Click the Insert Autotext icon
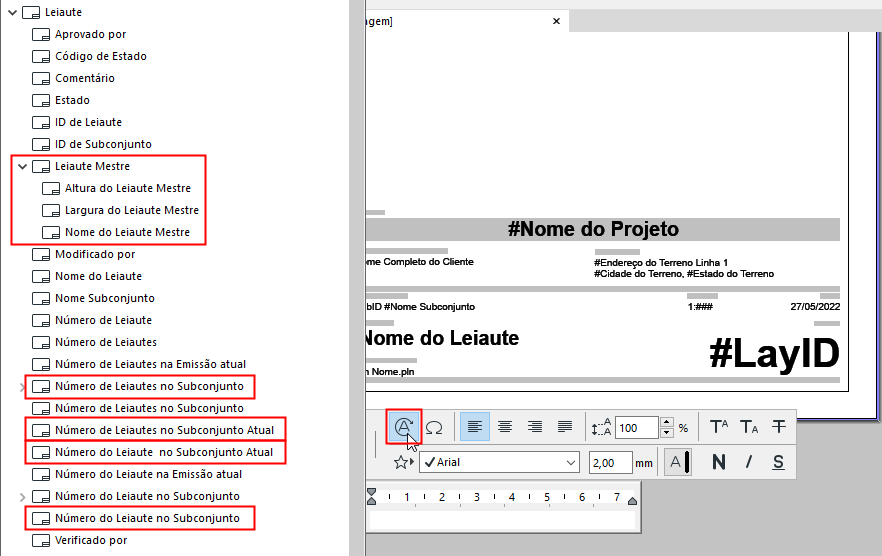Screen dimensions: 882x556 pyautogui.click(x=404, y=427)
